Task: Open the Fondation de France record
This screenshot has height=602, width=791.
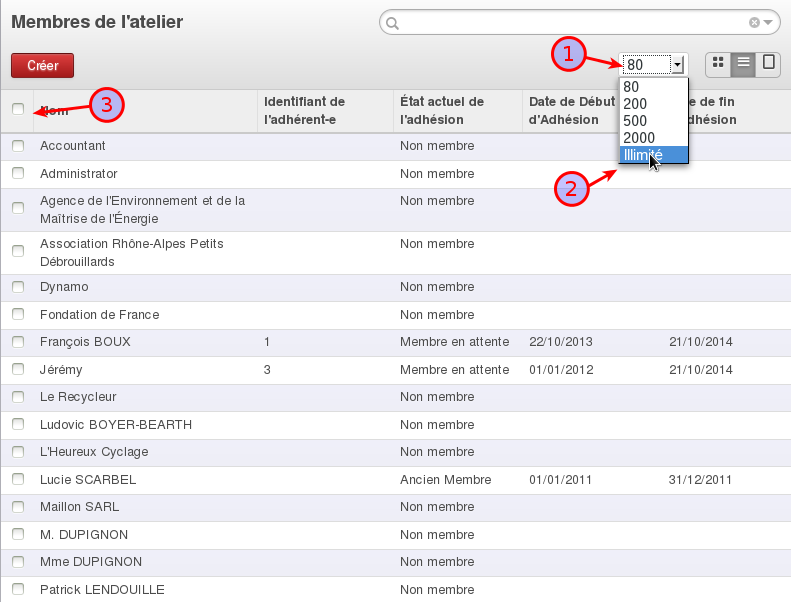Action: click(99, 314)
